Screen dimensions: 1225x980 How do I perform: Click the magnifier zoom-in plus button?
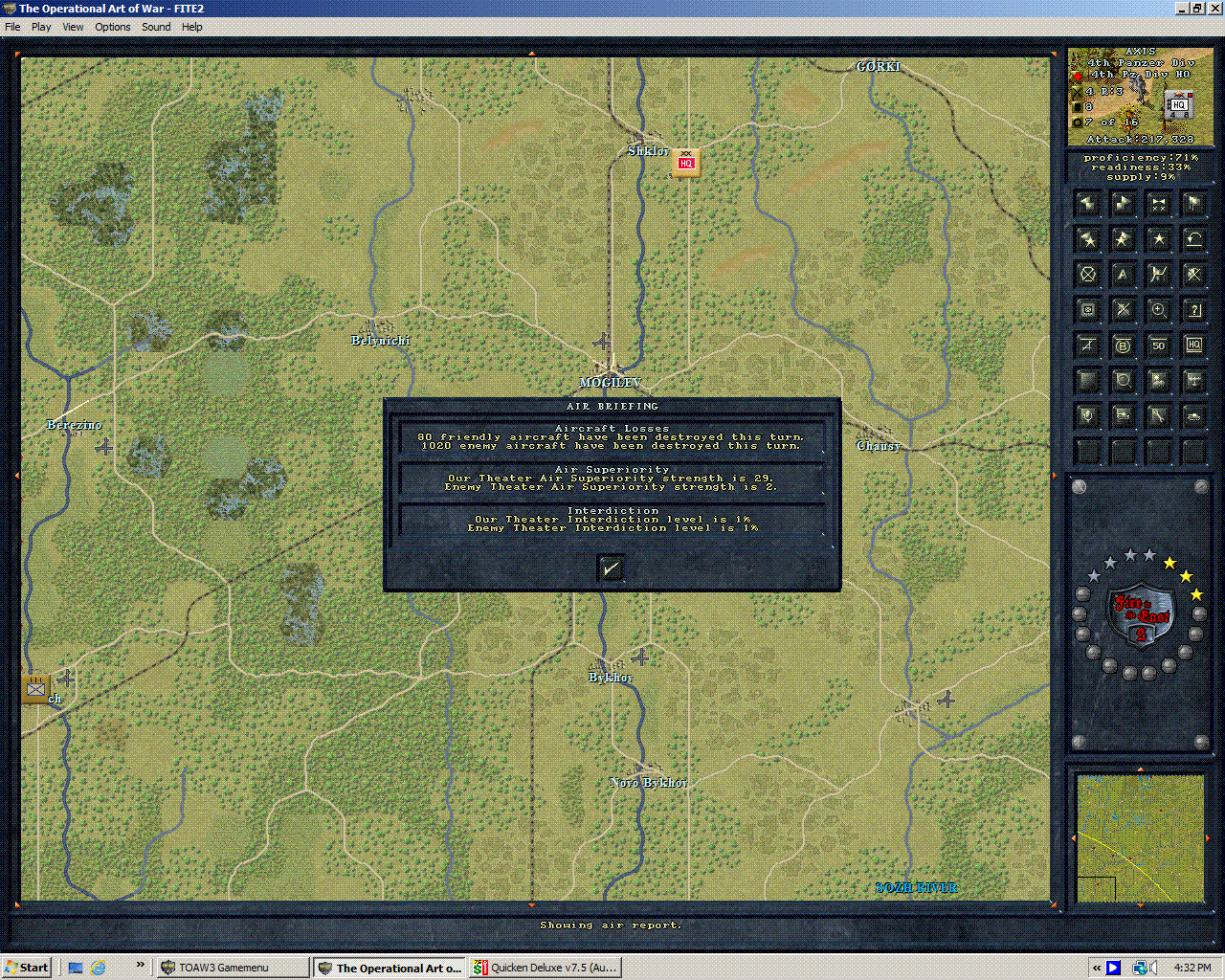pyautogui.click(x=1158, y=309)
